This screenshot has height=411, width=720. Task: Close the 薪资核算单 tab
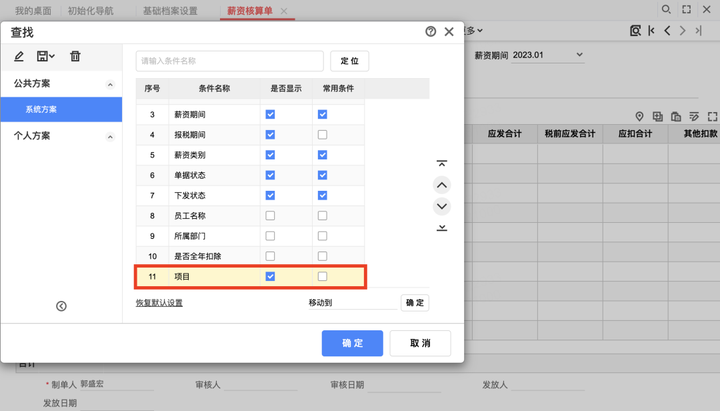[x=284, y=11]
